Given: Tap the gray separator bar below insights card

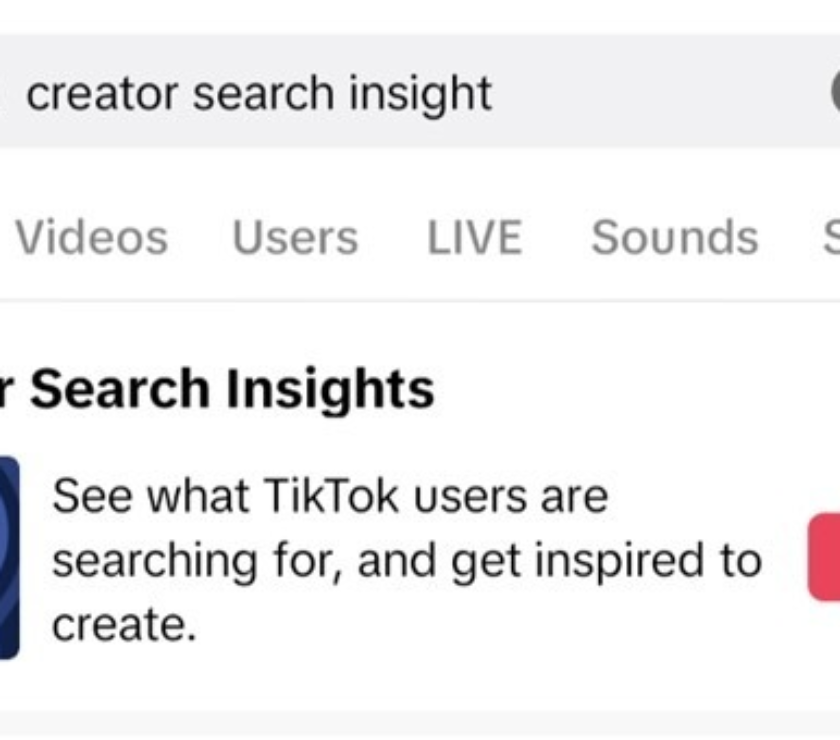Looking at the screenshot, I should tap(420, 723).
